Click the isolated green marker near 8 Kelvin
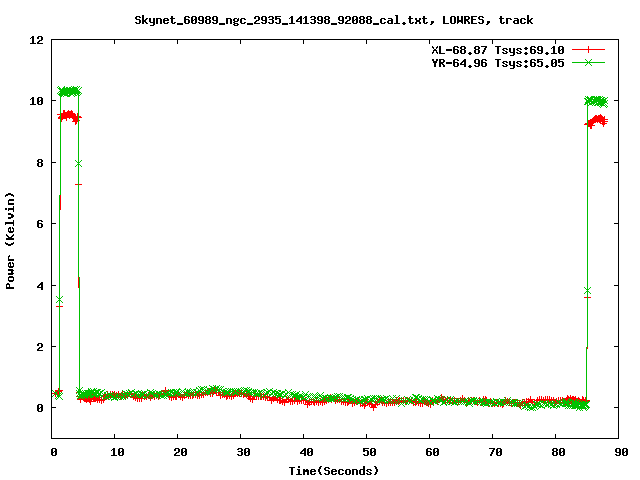640x480 pixels. click(x=78, y=163)
